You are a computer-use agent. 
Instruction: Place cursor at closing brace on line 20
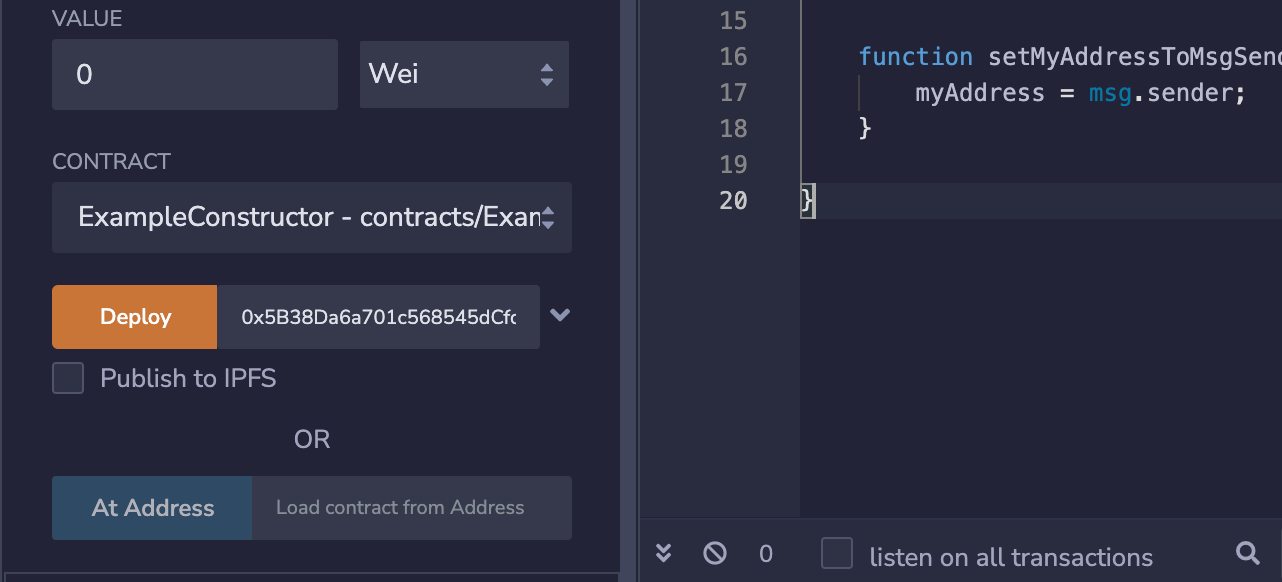point(808,201)
